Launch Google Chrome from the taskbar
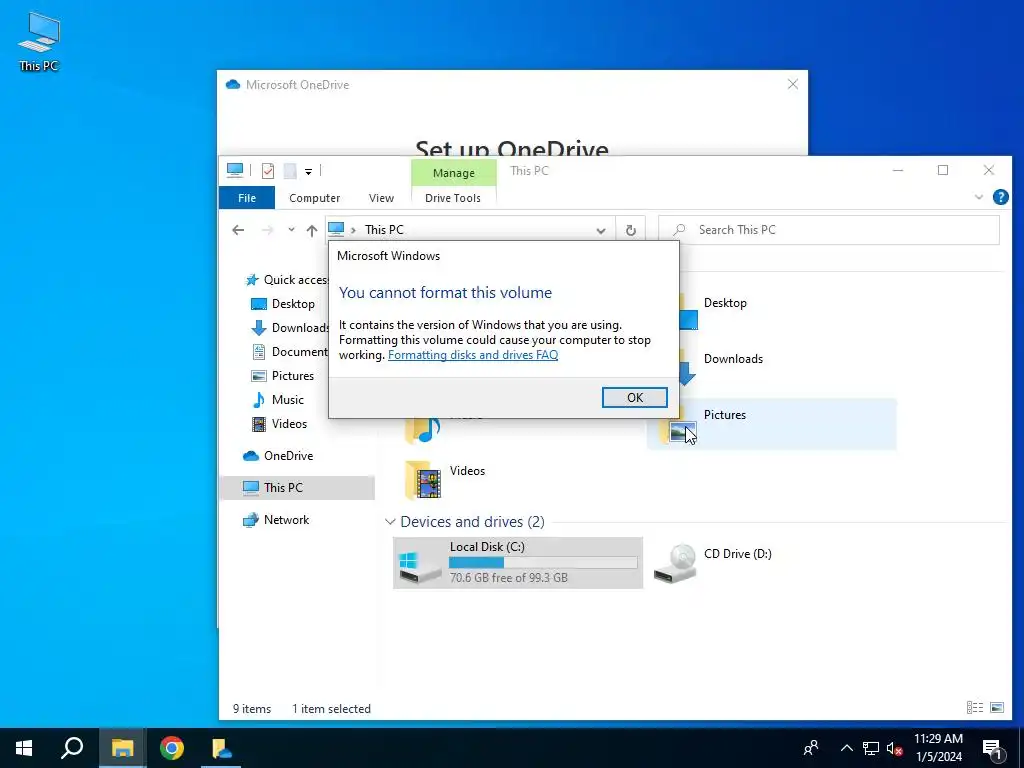Viewport: 1024px width, 768px height. 172,748
